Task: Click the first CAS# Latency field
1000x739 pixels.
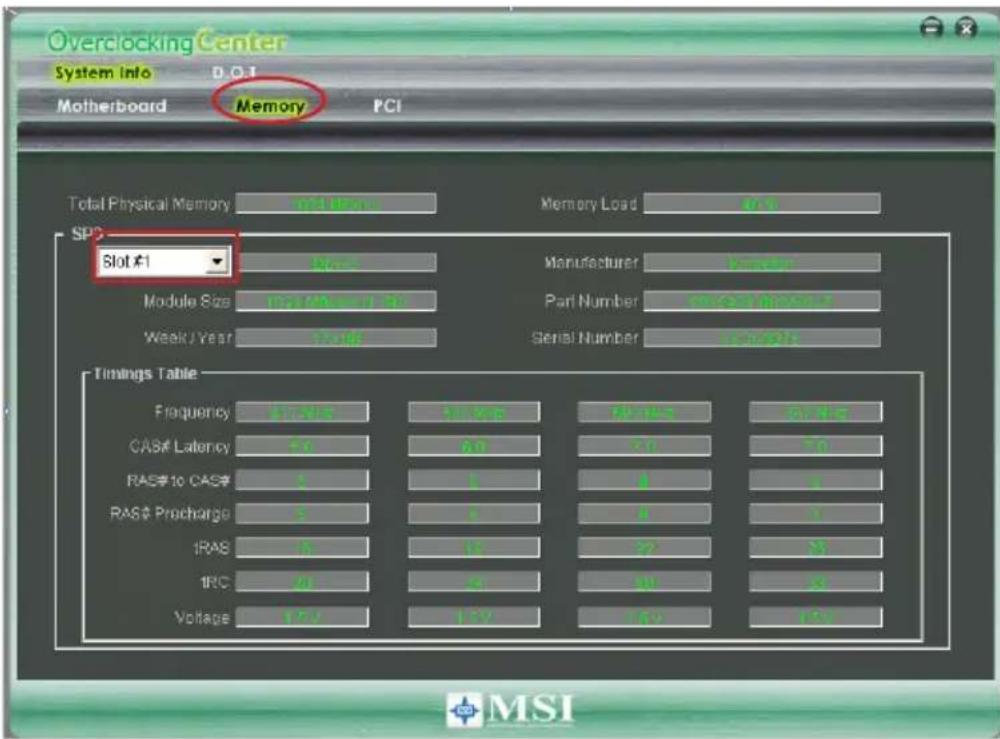Action: pyautogui.click(x=302, y=446)
